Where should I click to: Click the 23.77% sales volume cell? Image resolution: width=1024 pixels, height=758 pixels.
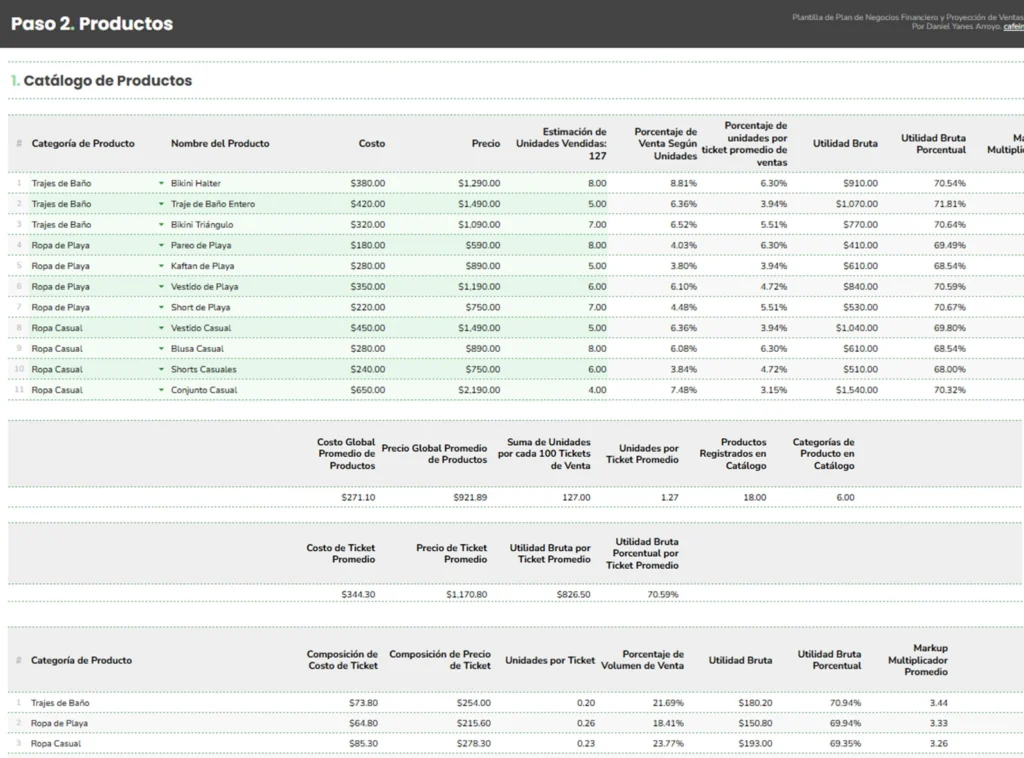pyautogui.click(x=668, y=744)
